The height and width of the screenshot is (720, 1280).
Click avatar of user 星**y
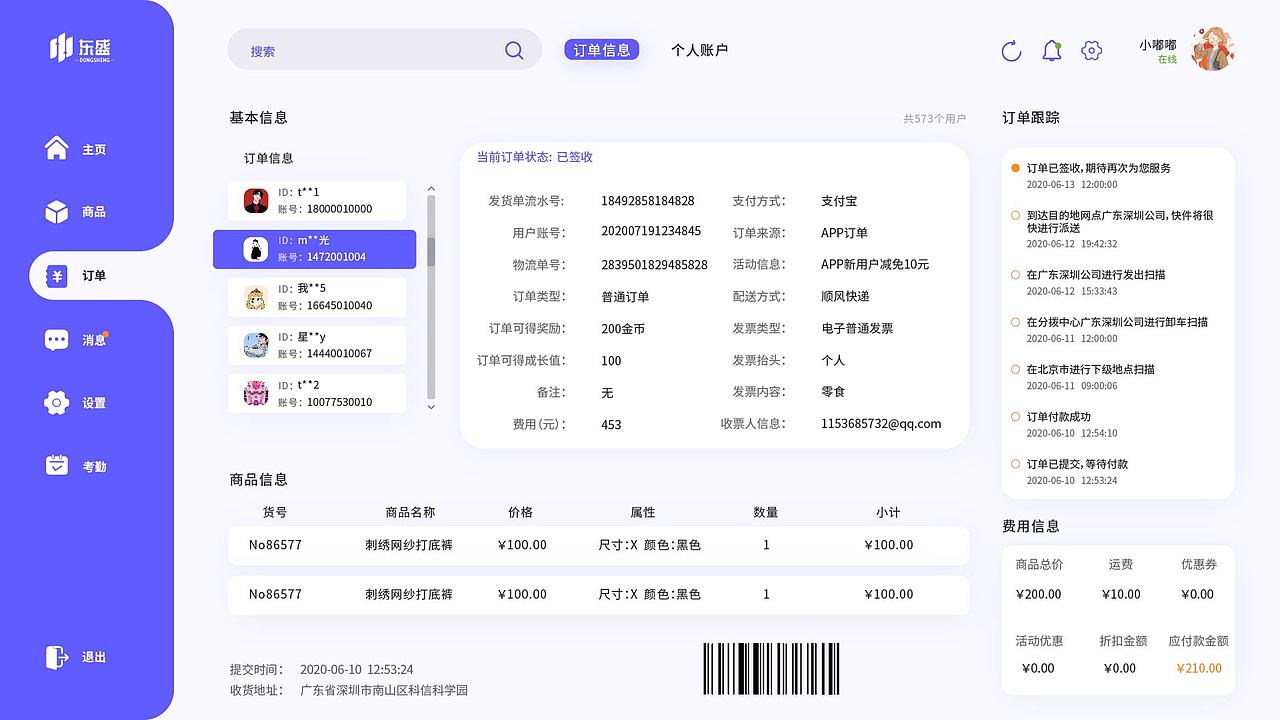256,346
